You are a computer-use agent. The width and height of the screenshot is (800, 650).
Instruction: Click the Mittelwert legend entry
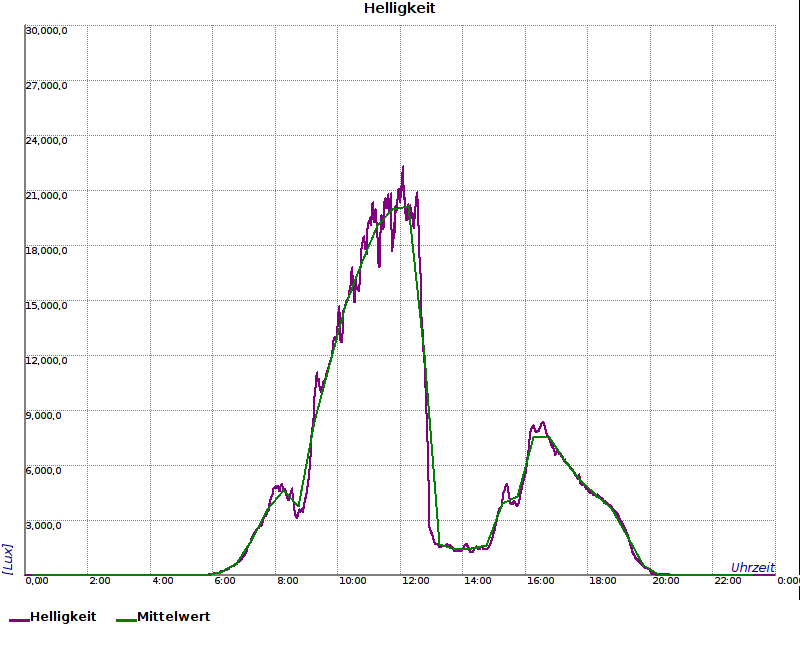(163, 617)
